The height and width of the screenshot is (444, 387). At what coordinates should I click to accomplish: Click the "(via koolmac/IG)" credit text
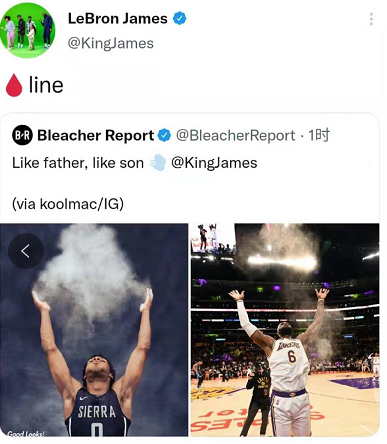pyautogui.click(x=68, y=204)
